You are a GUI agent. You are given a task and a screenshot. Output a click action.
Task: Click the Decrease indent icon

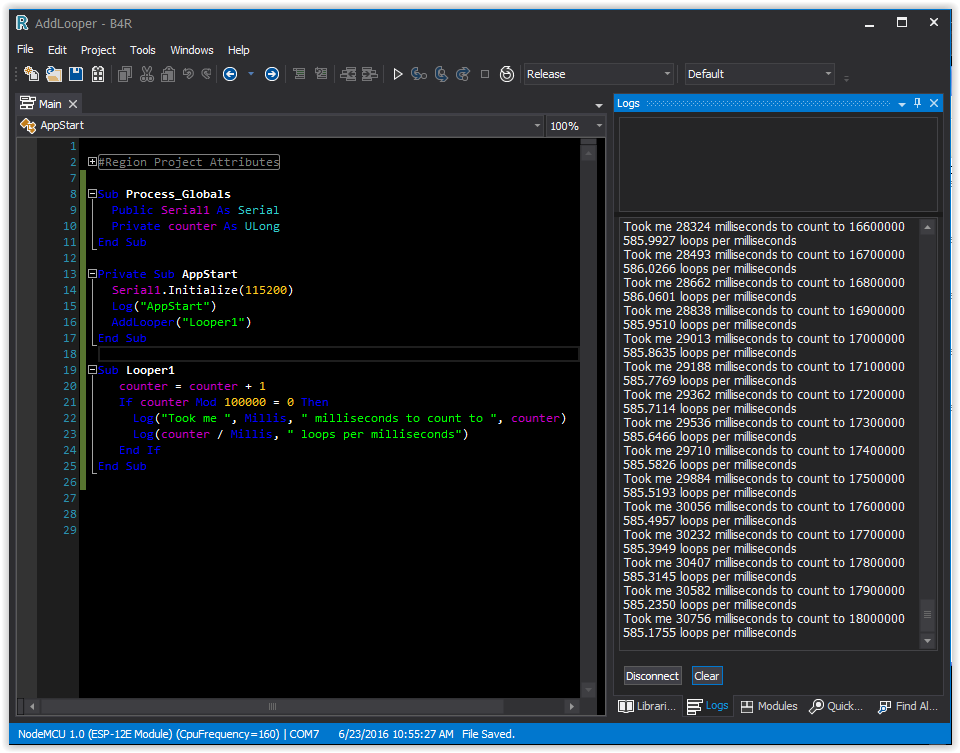coord(348,74)
